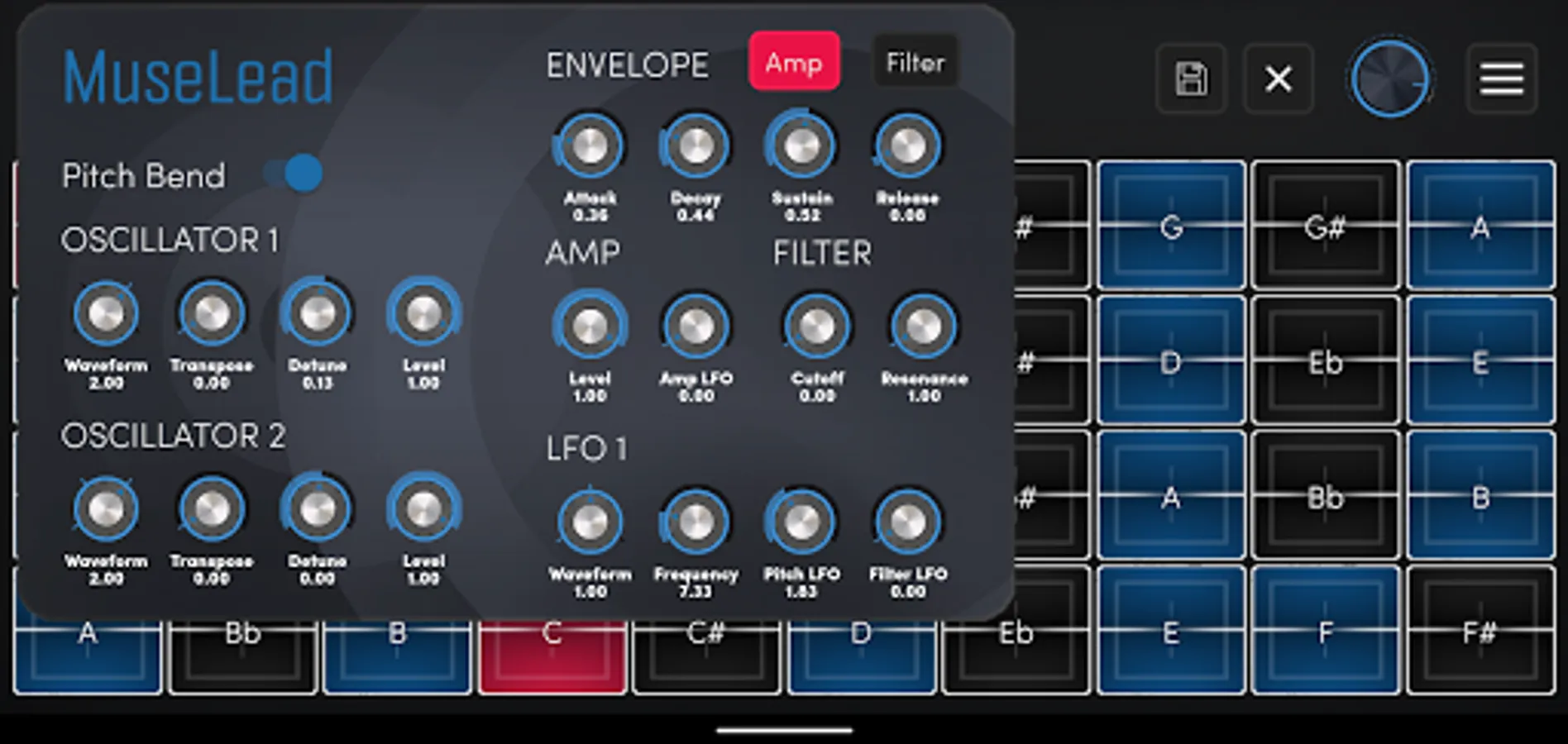
Task: Tap the C# note pad
Action: coord(706,657)
